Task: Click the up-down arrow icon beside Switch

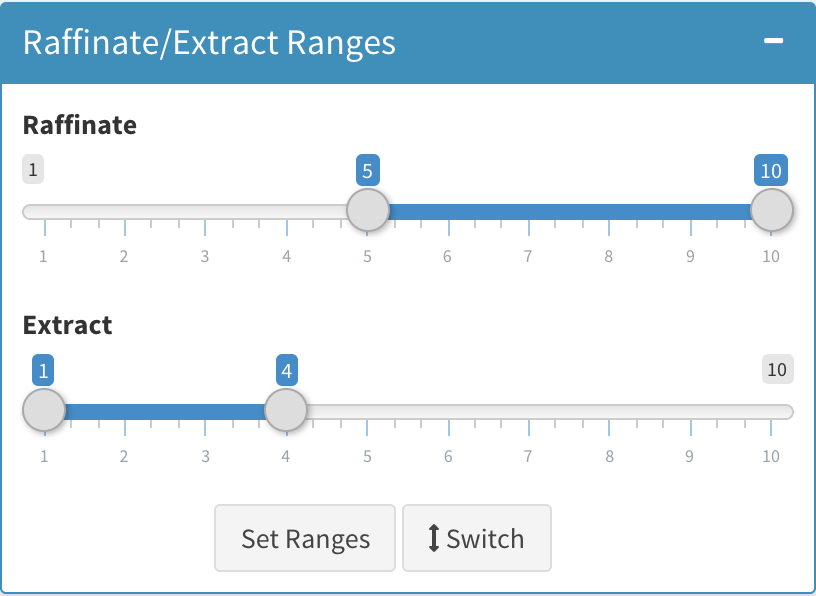Action: pos(434,539)
